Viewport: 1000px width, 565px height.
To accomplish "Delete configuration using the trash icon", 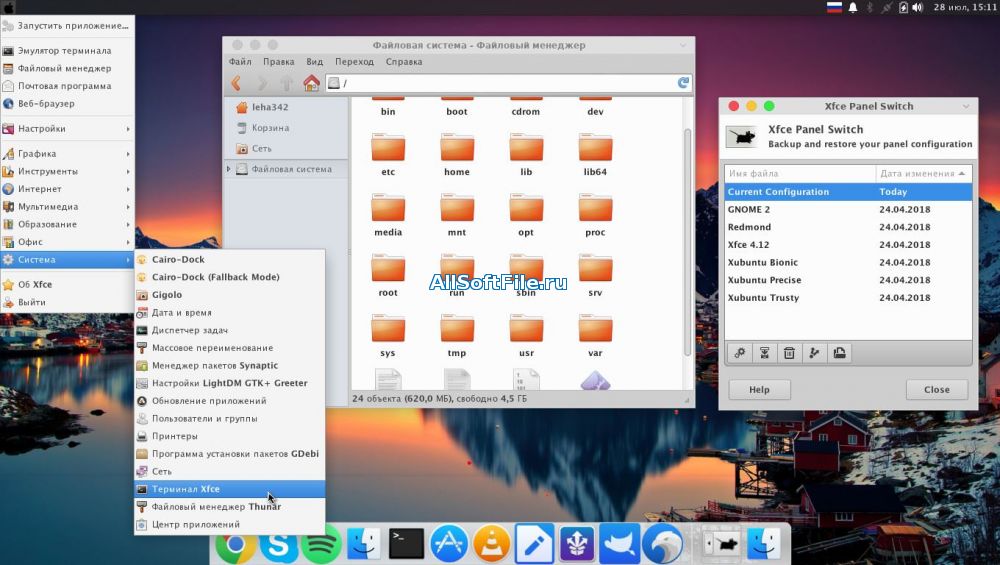I will [789, 352].
